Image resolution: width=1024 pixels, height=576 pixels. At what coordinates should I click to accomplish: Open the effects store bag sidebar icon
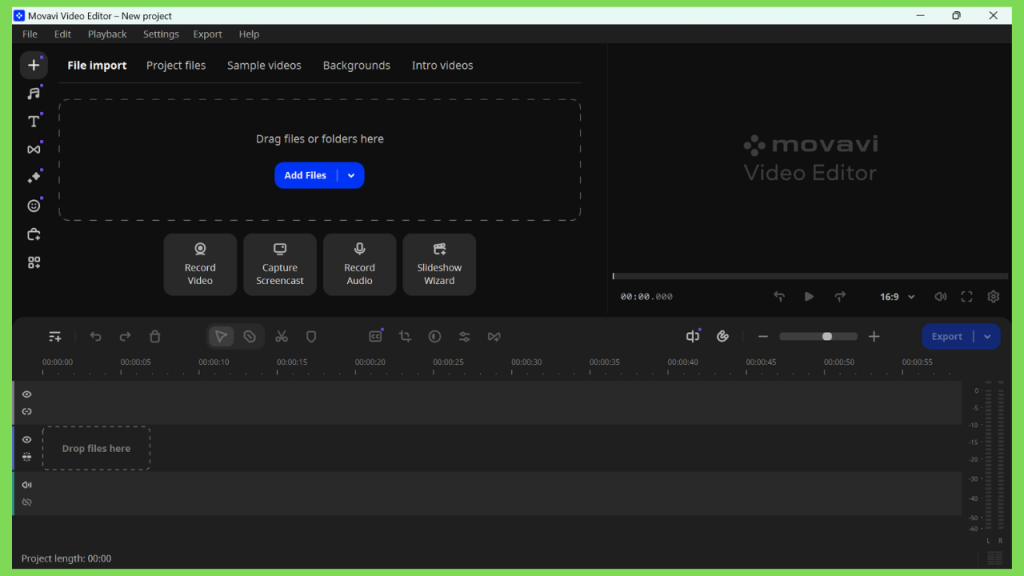[33, 234]
